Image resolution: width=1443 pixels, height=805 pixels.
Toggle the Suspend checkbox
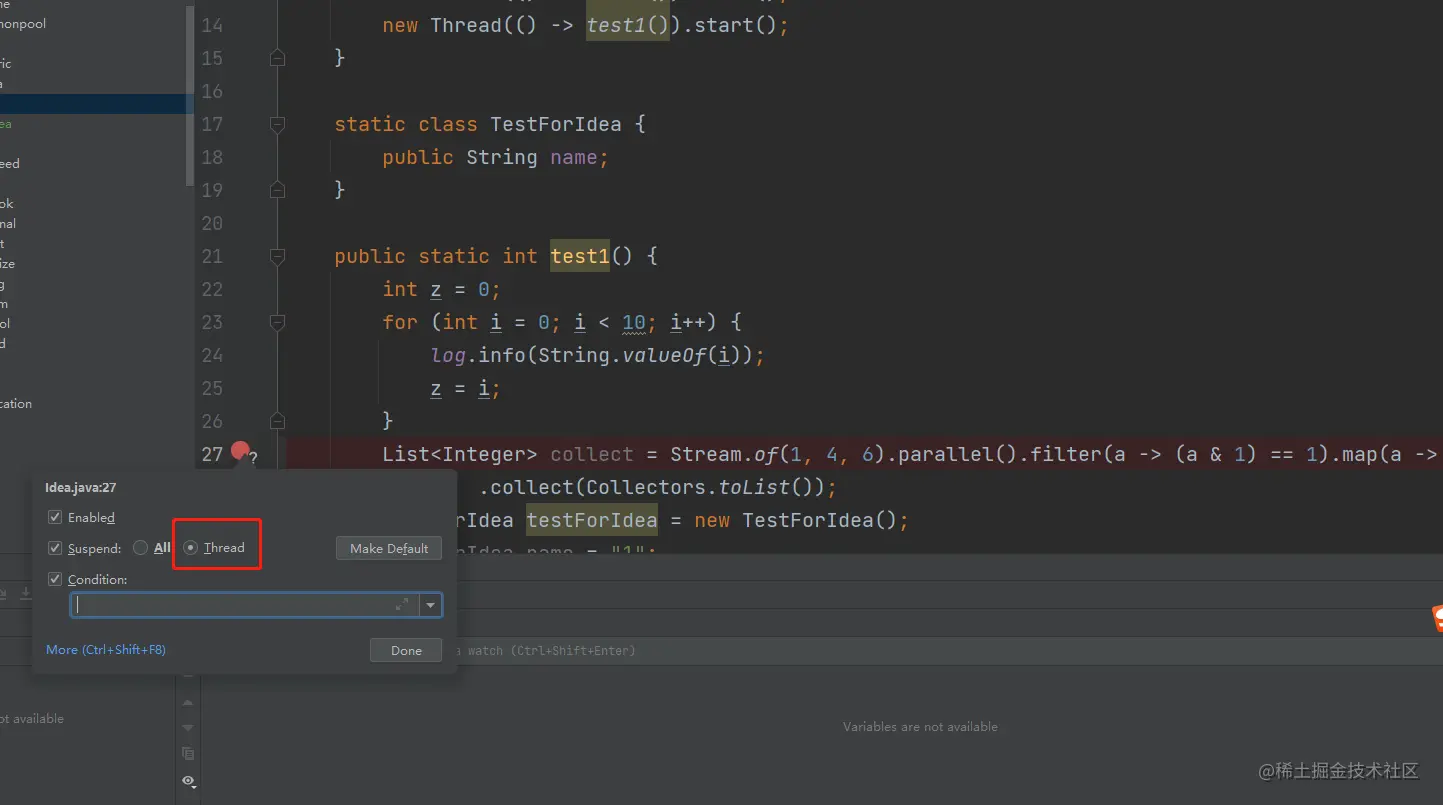55,548
